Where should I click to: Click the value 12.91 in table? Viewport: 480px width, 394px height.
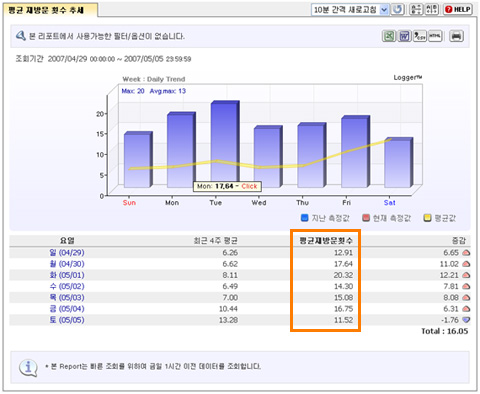[x=343, y=253]
